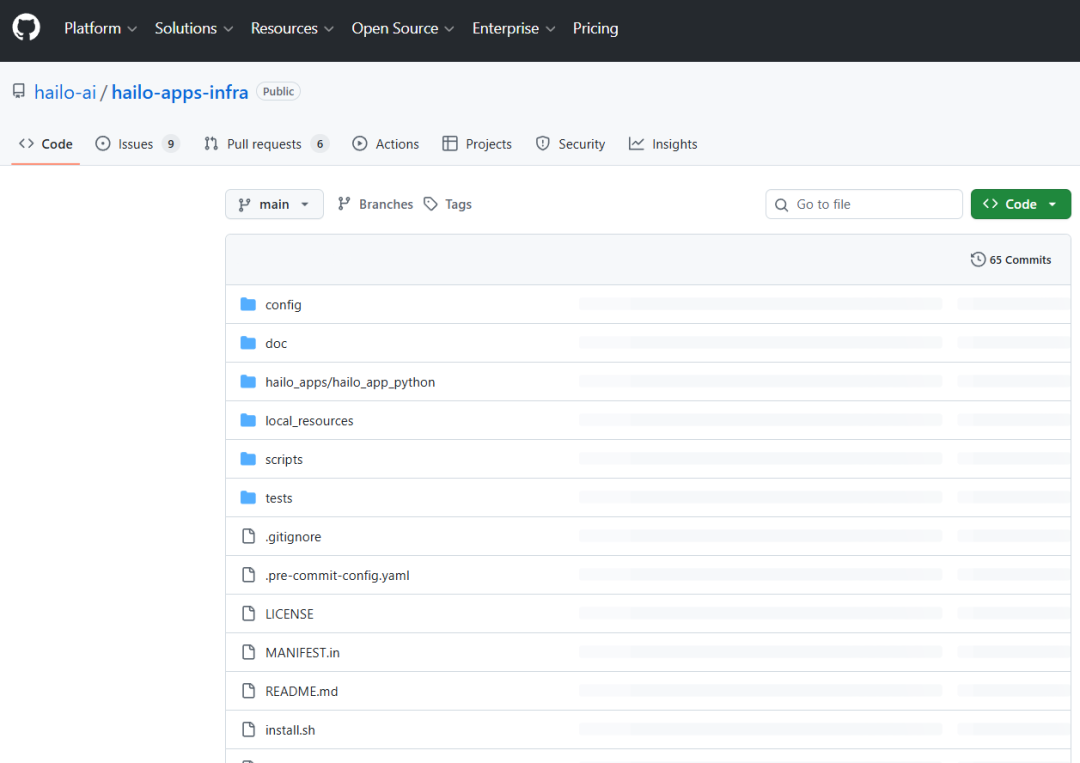
Task: Expand the Enterprise menu
Action: [513, 28]
